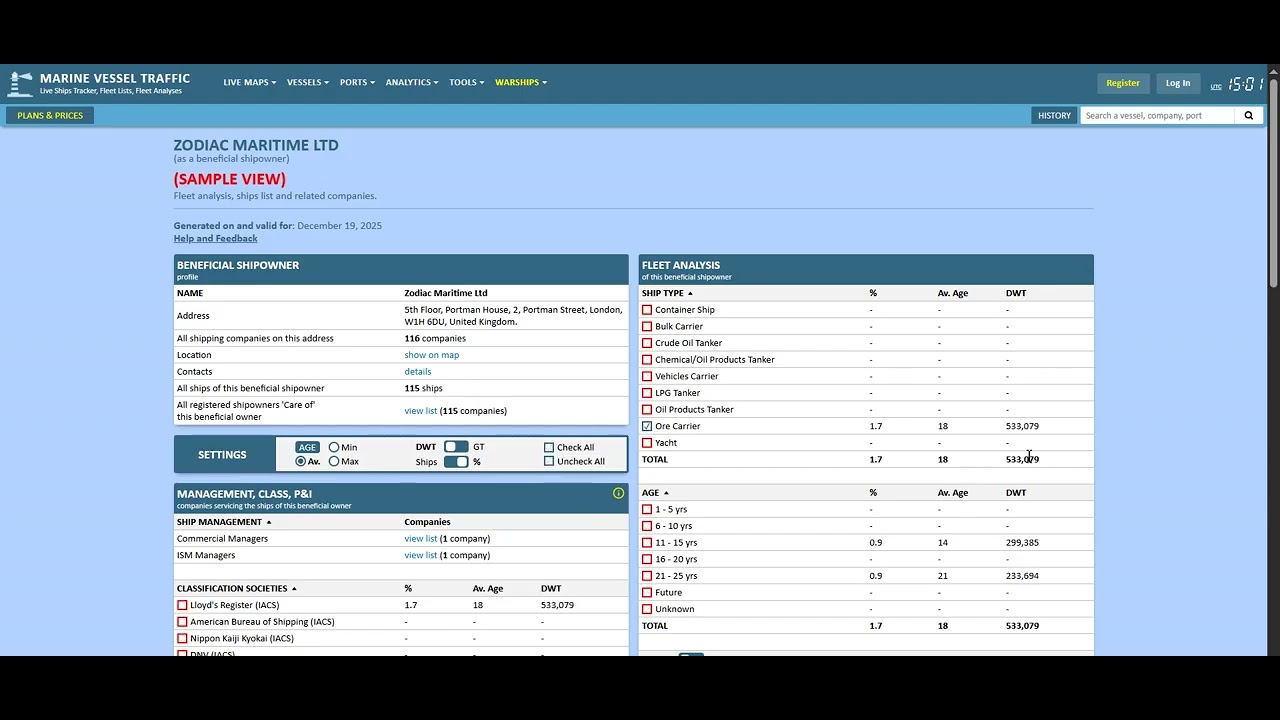Check the Container Ship checkbox
The image size is (1280, 720).
click(x=647, y=310)
